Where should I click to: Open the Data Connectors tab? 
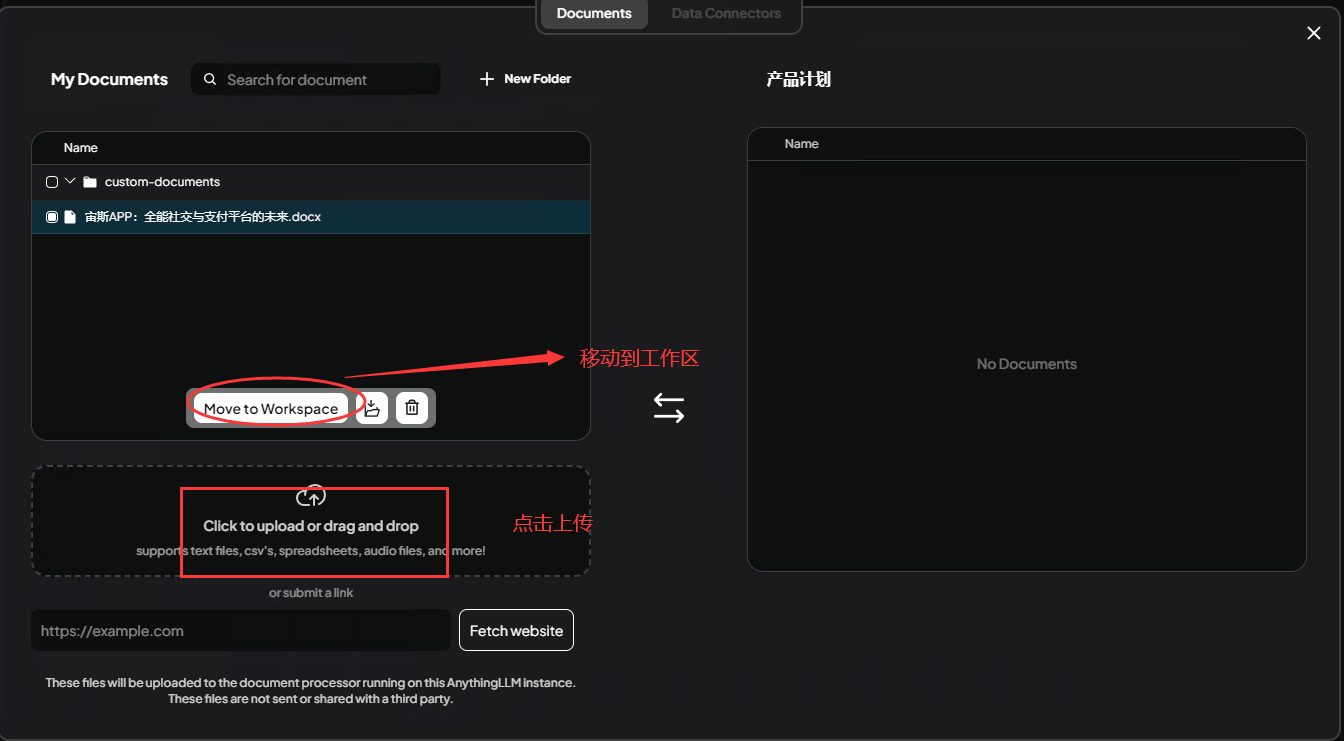(x=726, y=14)
